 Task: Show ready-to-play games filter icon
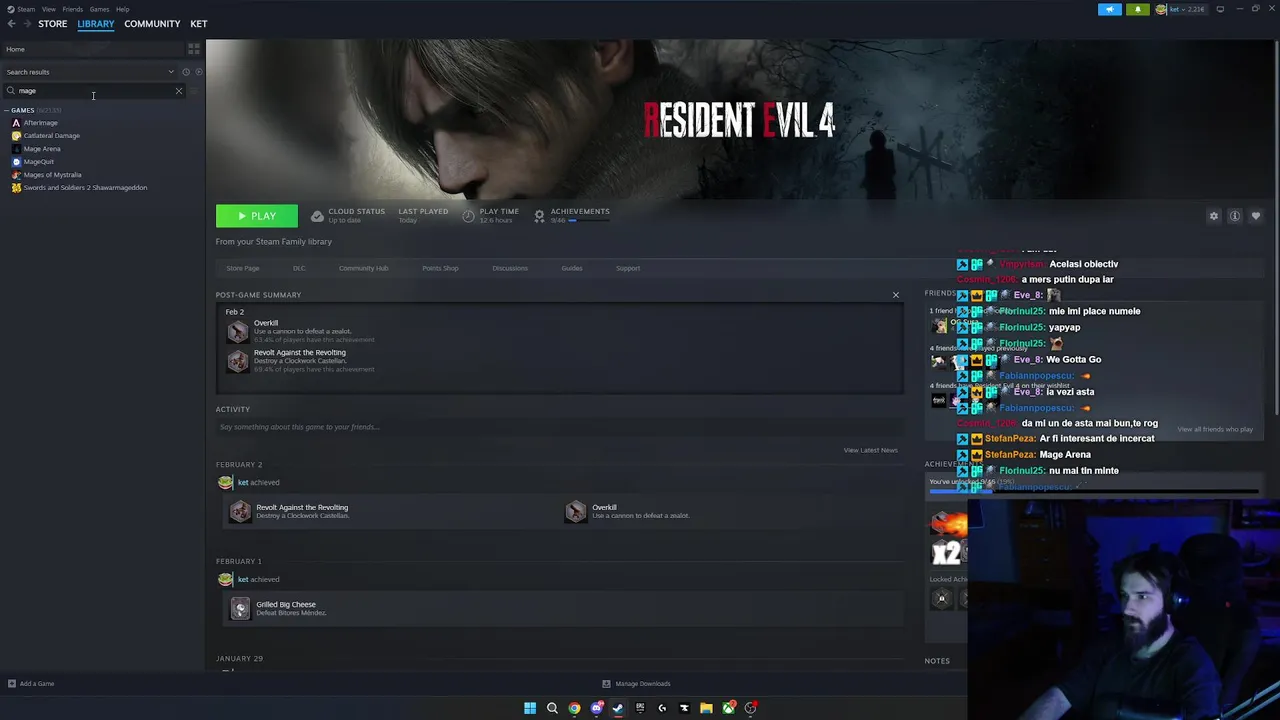198,72
